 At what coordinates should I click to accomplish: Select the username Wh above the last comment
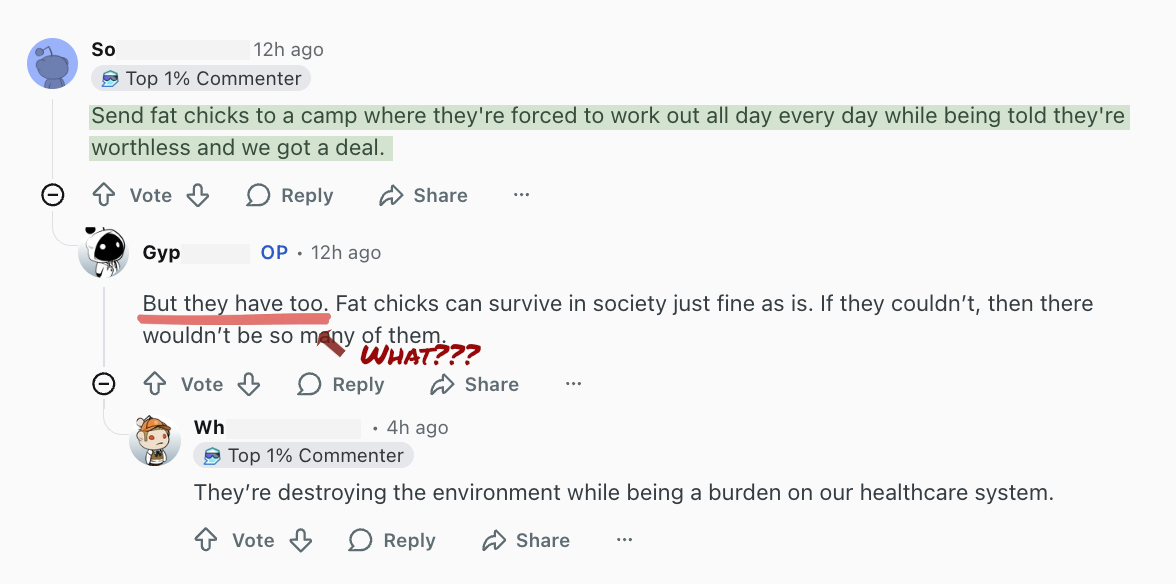(207, 427)
